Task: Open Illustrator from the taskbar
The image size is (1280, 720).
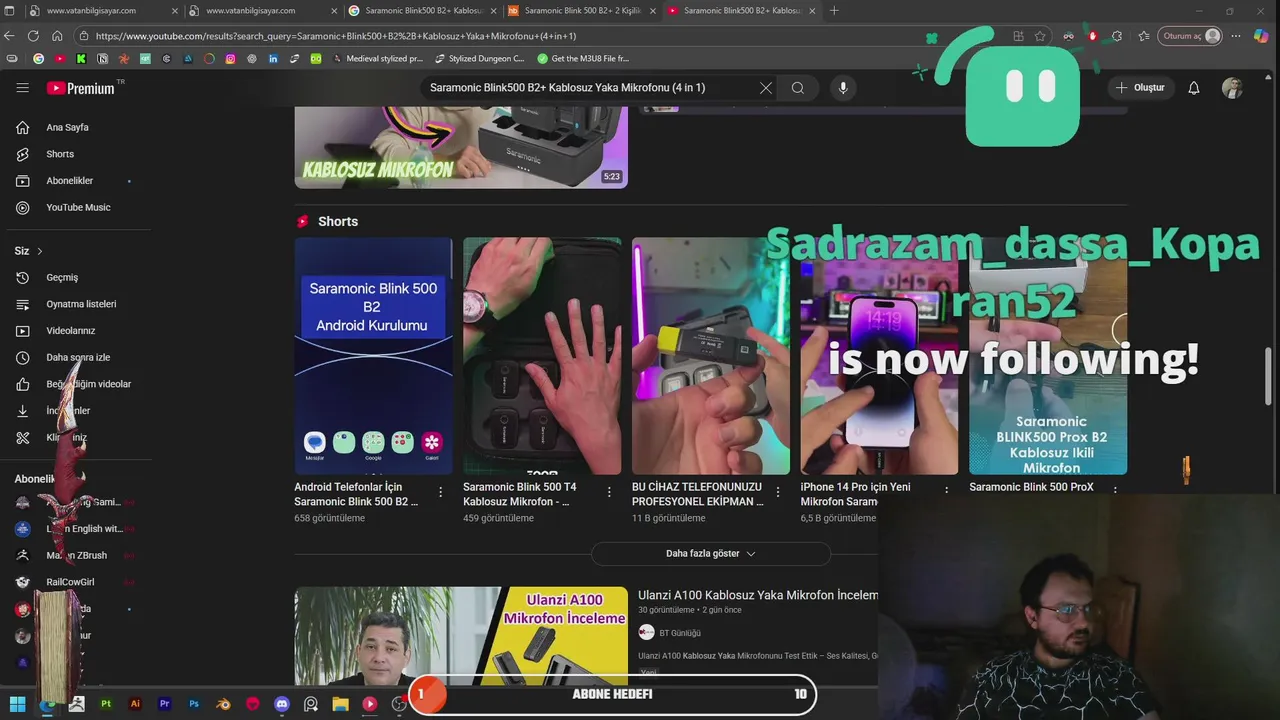Action: tap(135, 704)
